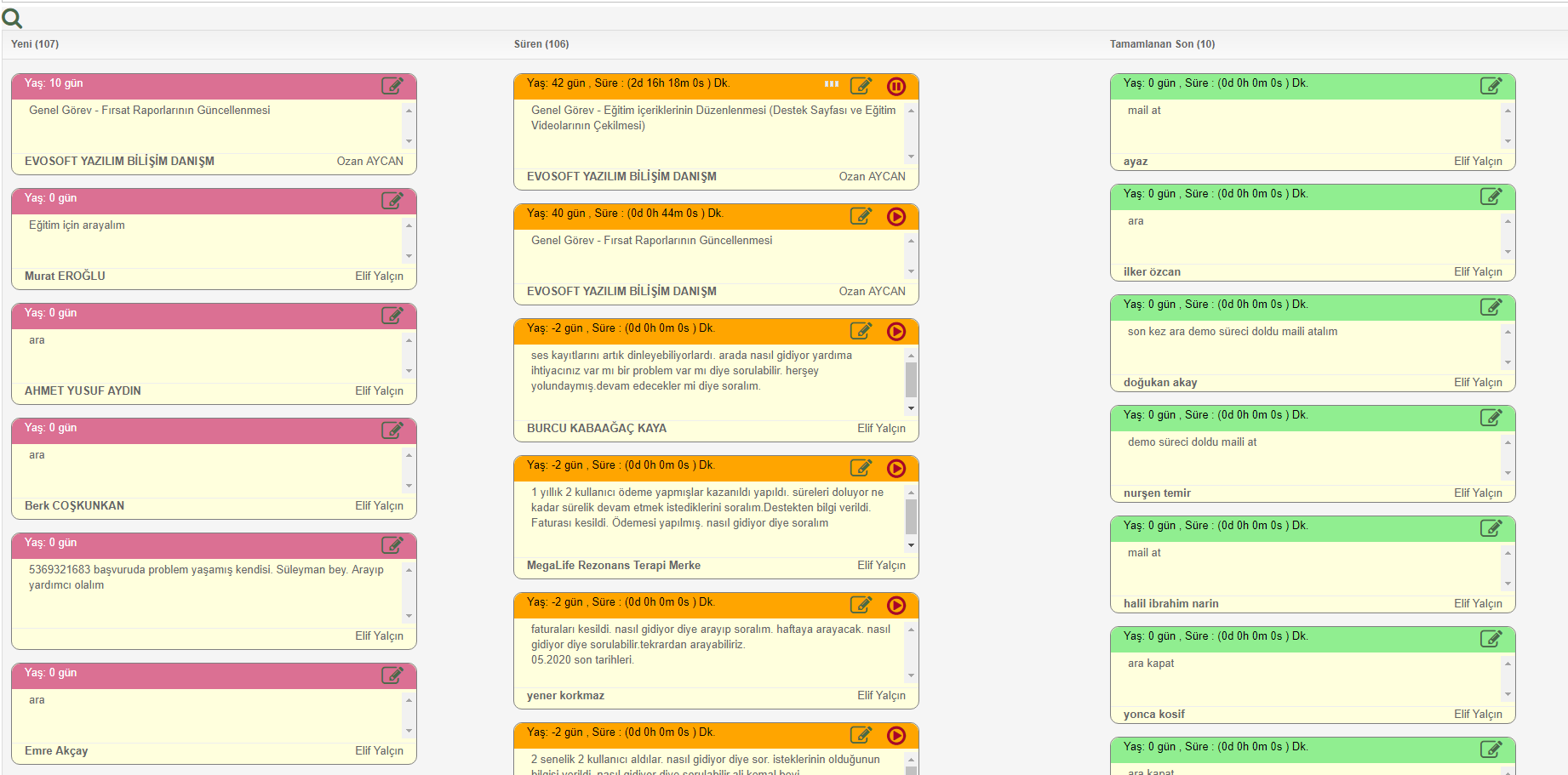Open the Murat EROĞLU customer name
This screenshot has width=1568, height=775.
tap(65, 276)
